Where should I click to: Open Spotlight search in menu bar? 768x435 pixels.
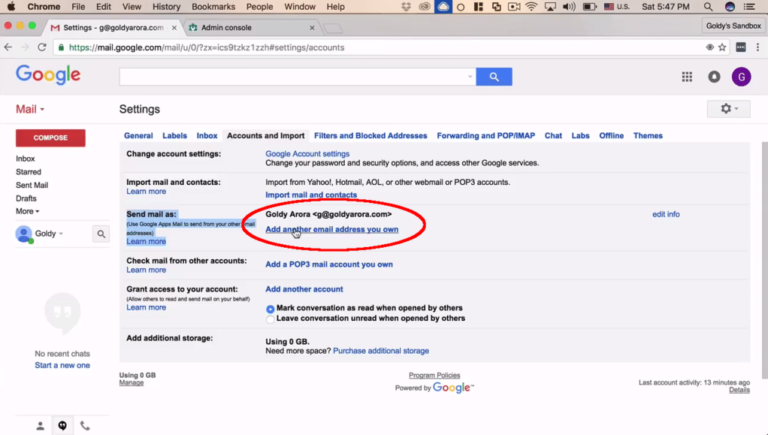tap(708, 7)
